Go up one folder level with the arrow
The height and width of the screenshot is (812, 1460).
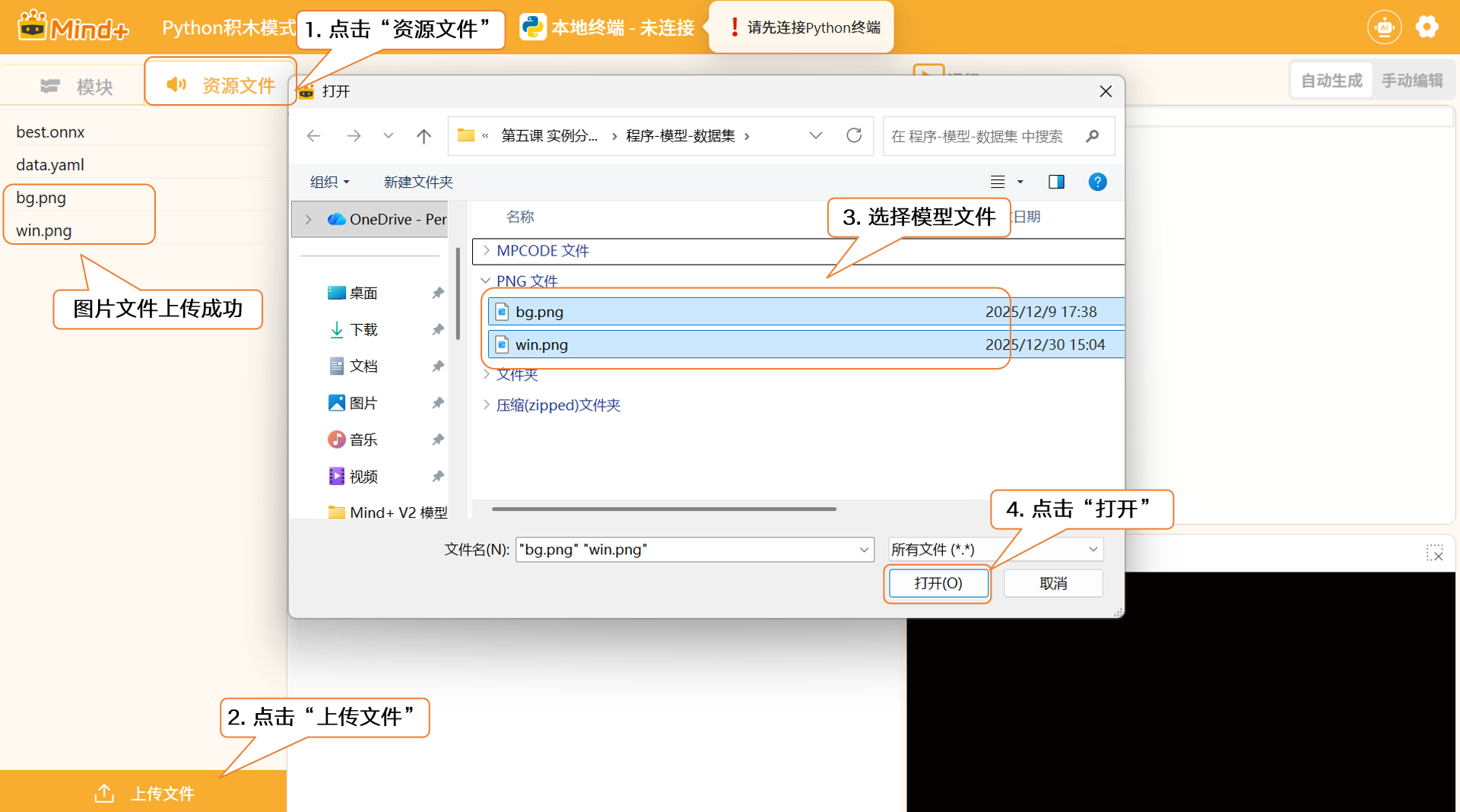point(424,136)
